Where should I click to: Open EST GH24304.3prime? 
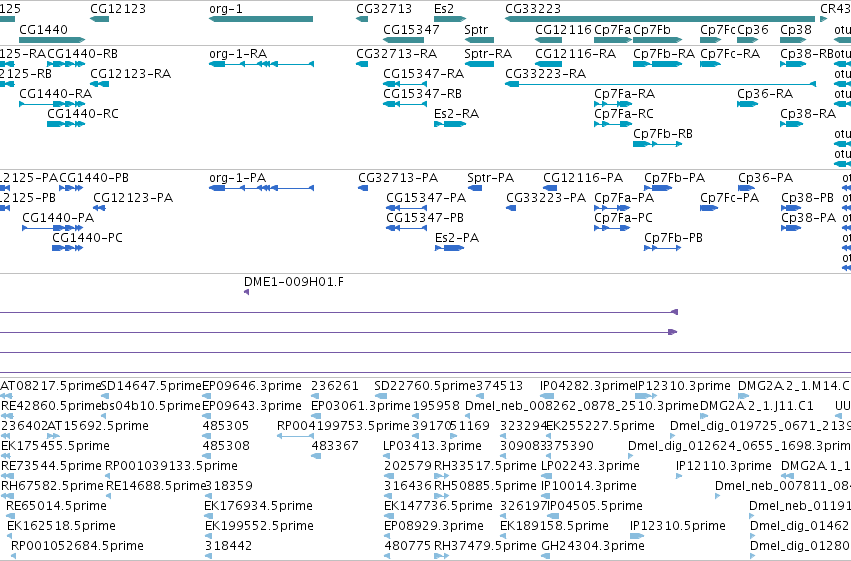[x=544, y=556]
